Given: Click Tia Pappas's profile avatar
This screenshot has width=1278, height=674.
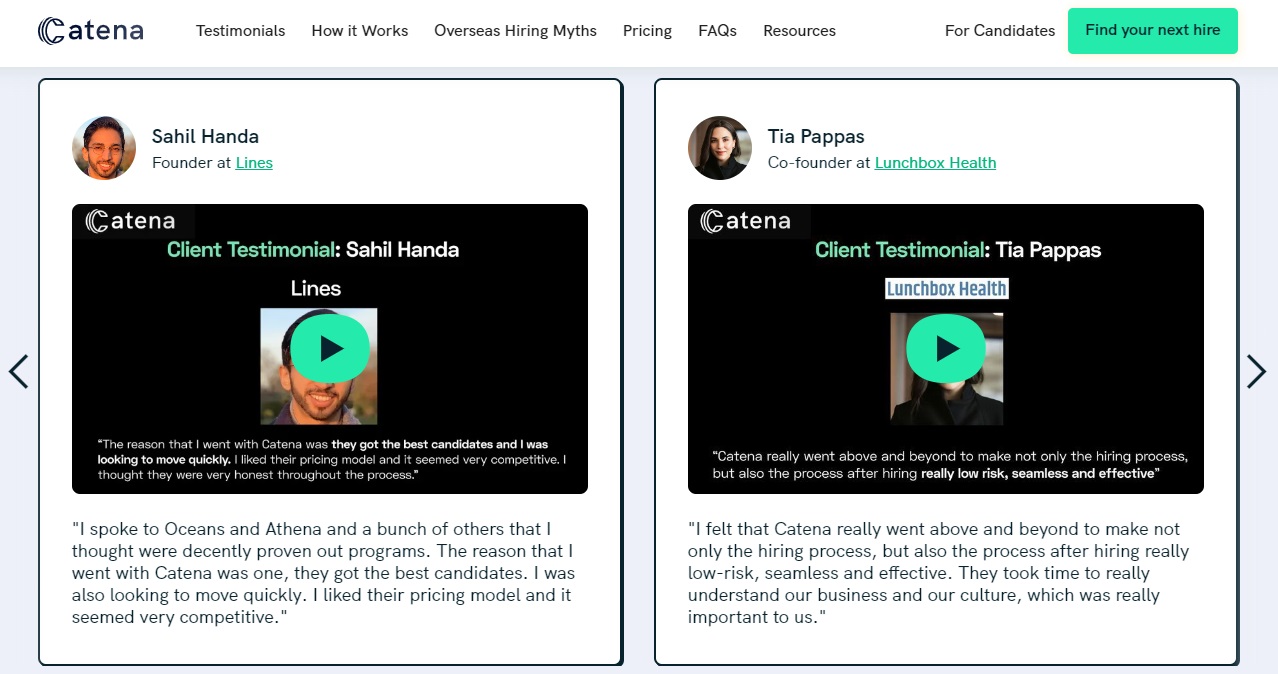Looking at the screenshot, I should pos(720,148).
